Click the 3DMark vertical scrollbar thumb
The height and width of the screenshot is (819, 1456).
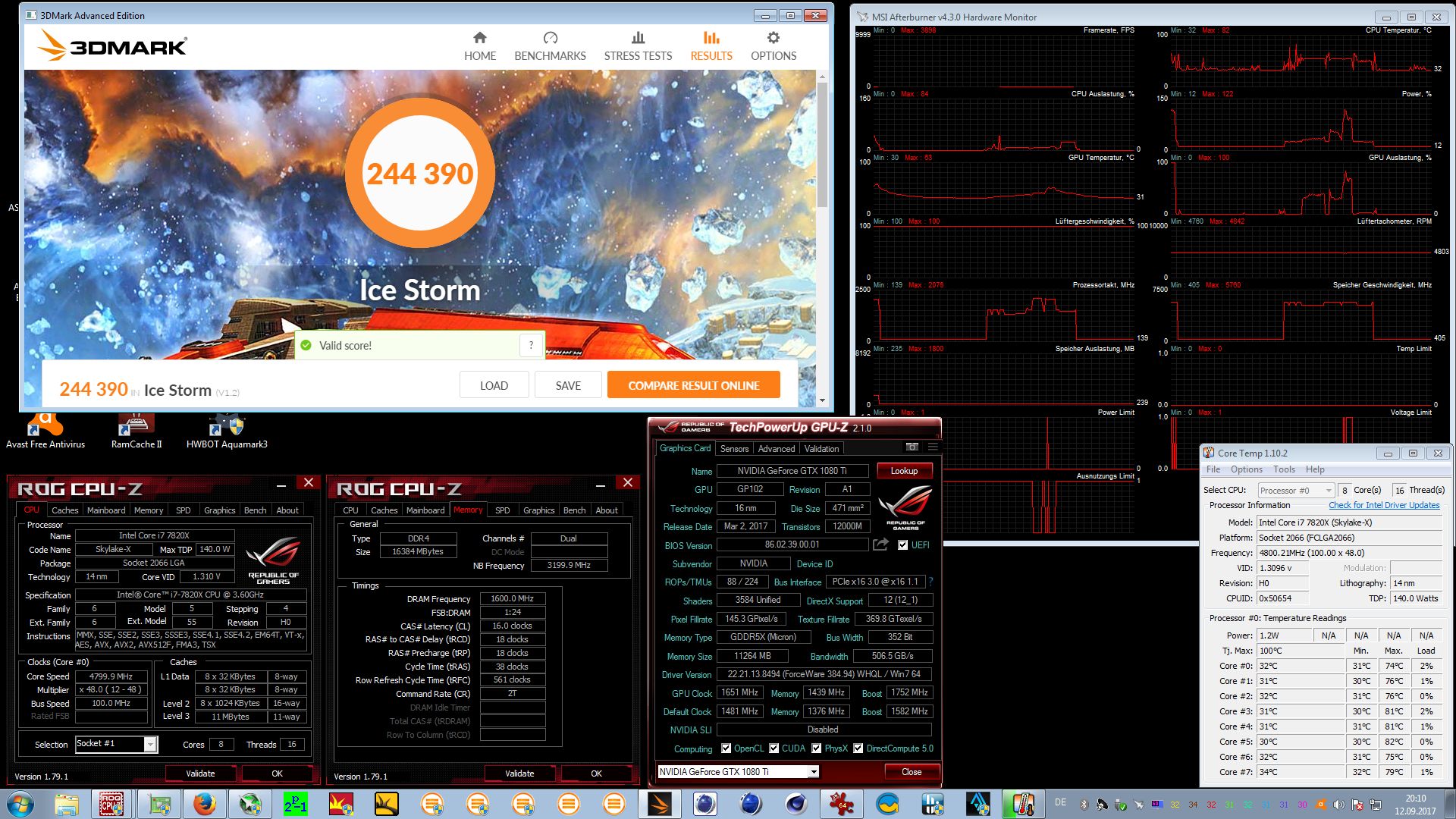tap(822, 144)
